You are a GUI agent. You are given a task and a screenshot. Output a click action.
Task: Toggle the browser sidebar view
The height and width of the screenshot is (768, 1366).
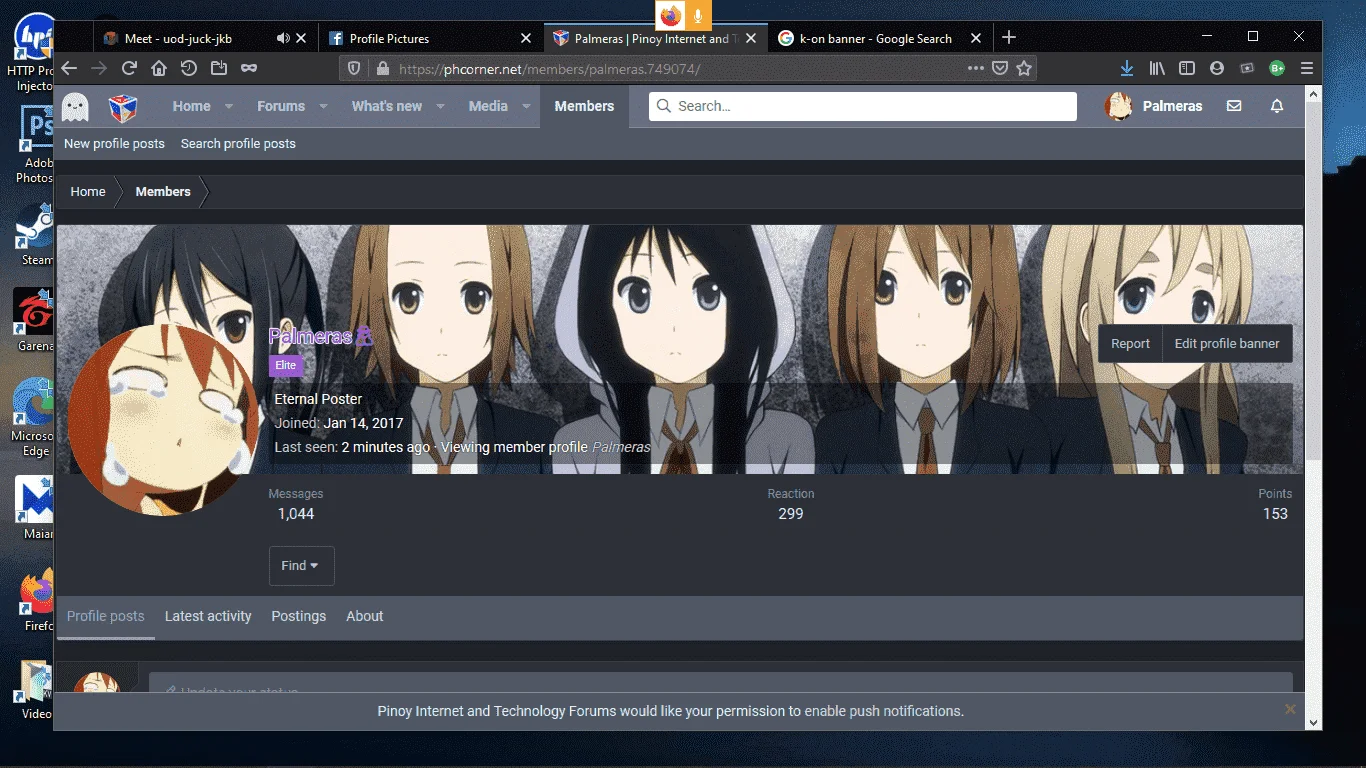(x=1187, y=68)
